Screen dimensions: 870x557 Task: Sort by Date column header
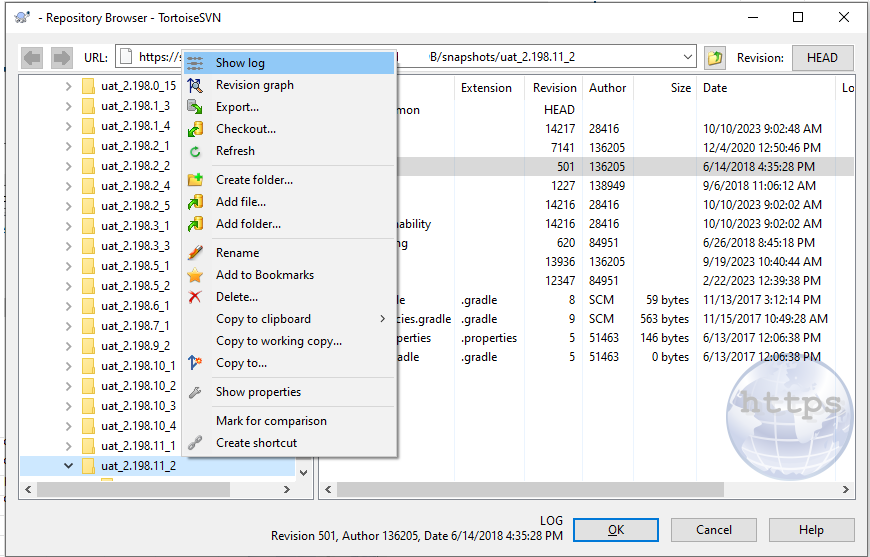(766, 88)
